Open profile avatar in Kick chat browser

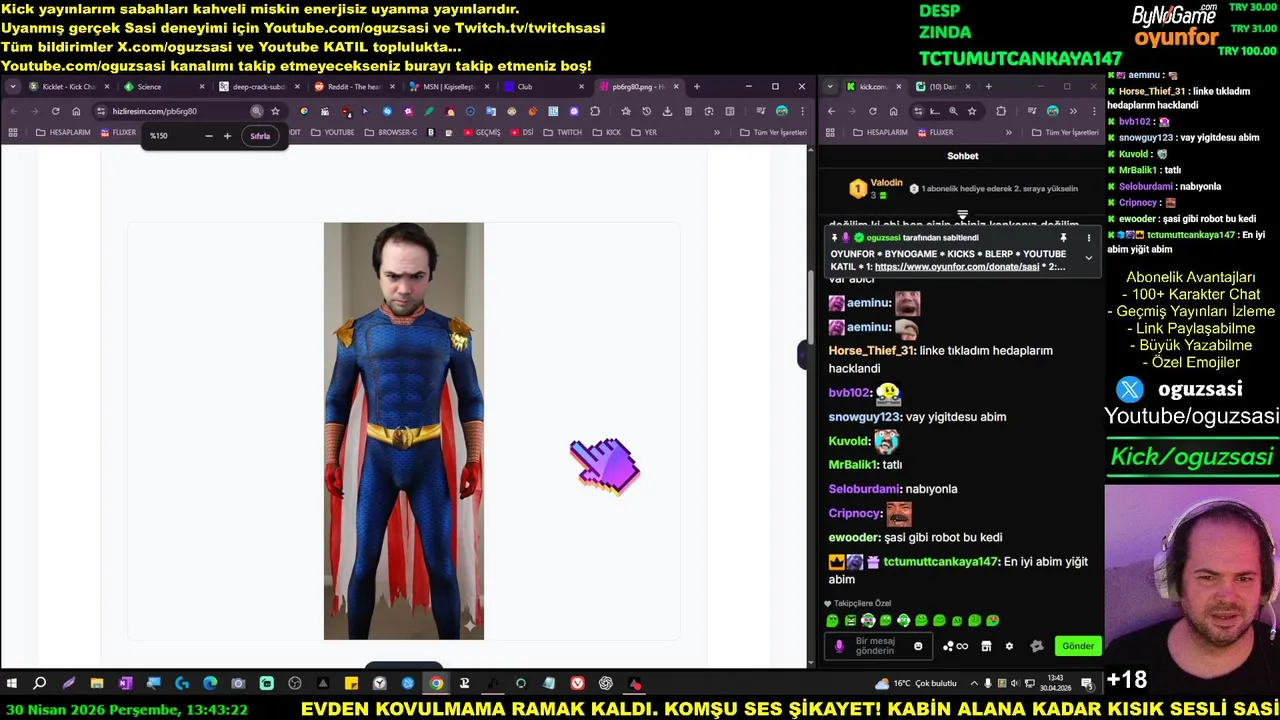(1052, 111)
